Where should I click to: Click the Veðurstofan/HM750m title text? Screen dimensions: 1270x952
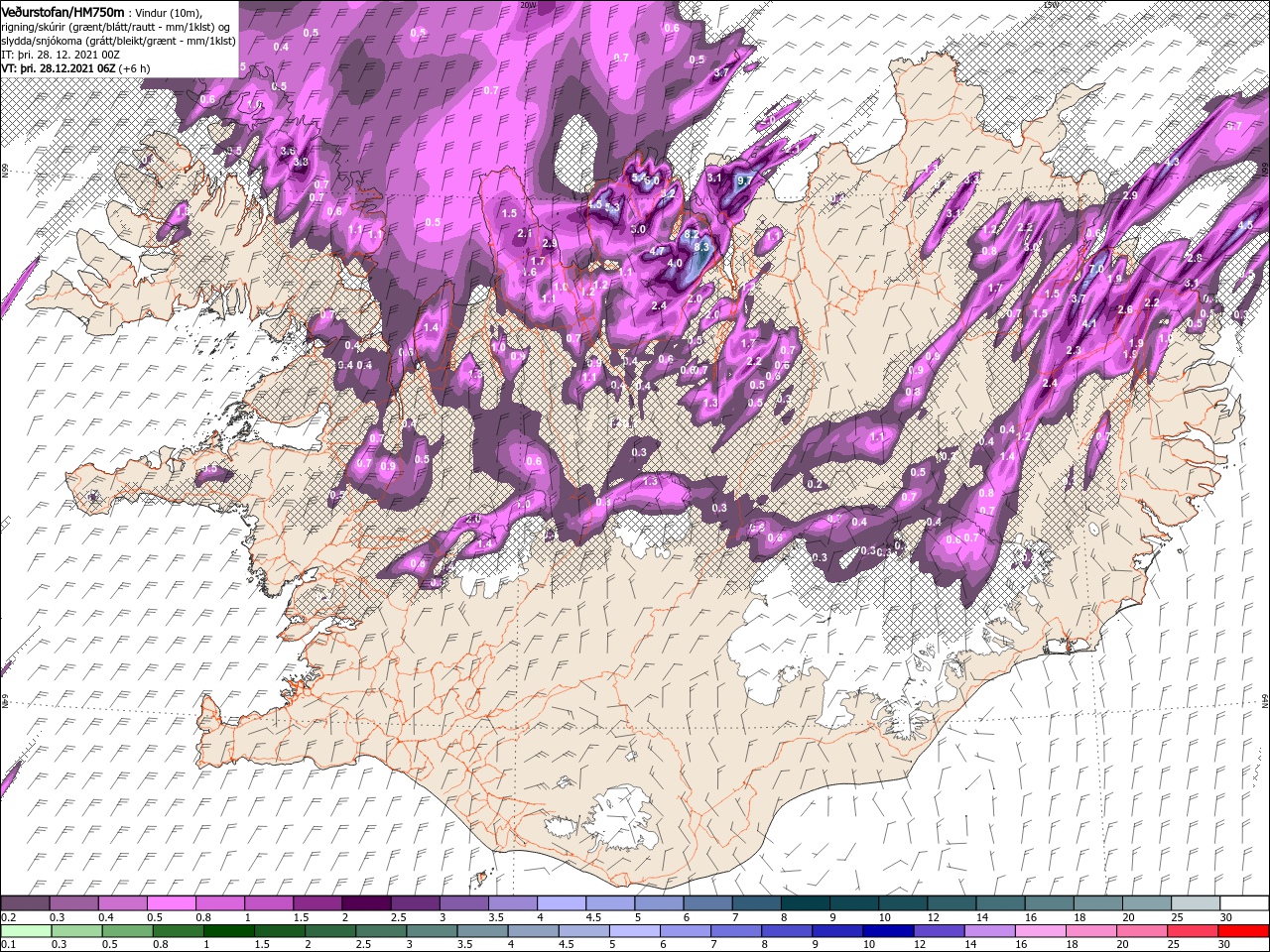(63, 11)
